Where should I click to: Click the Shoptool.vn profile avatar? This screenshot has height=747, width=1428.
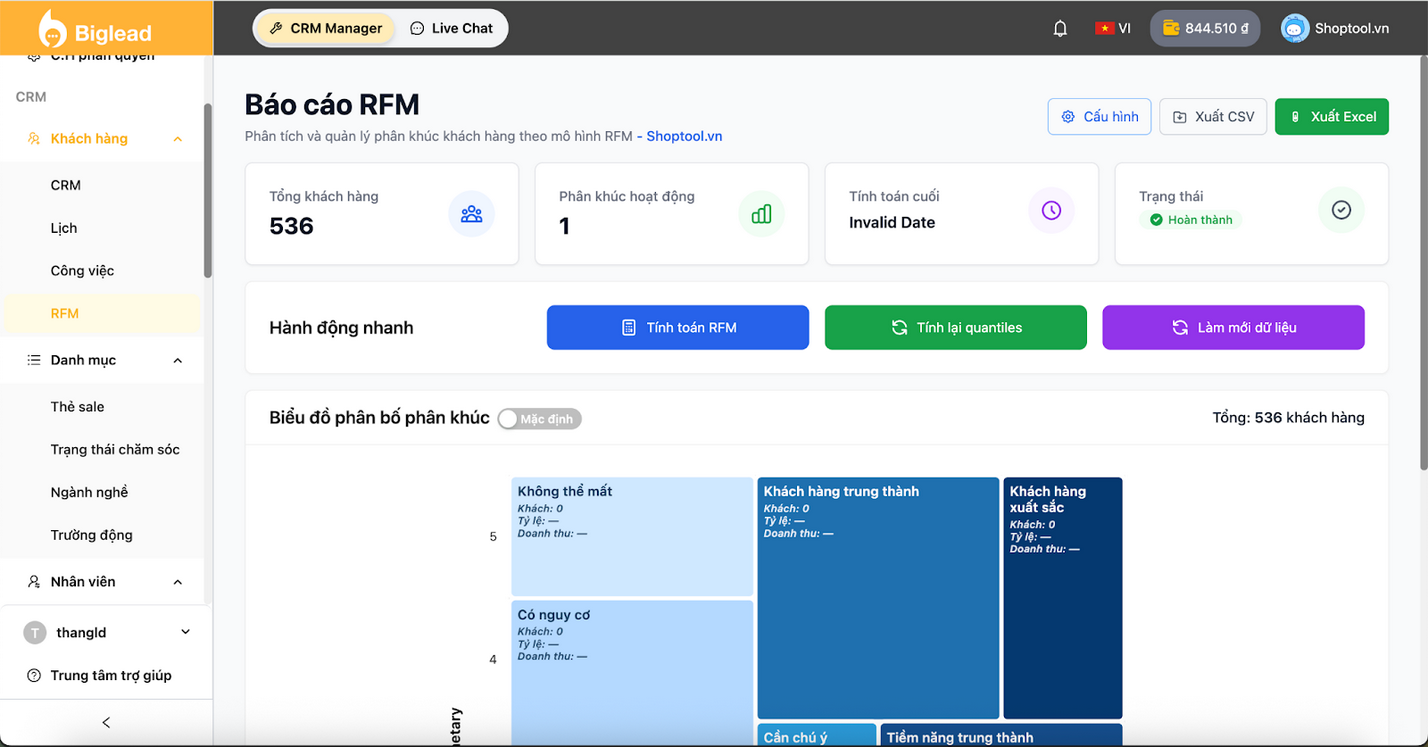coord(1295,28)
